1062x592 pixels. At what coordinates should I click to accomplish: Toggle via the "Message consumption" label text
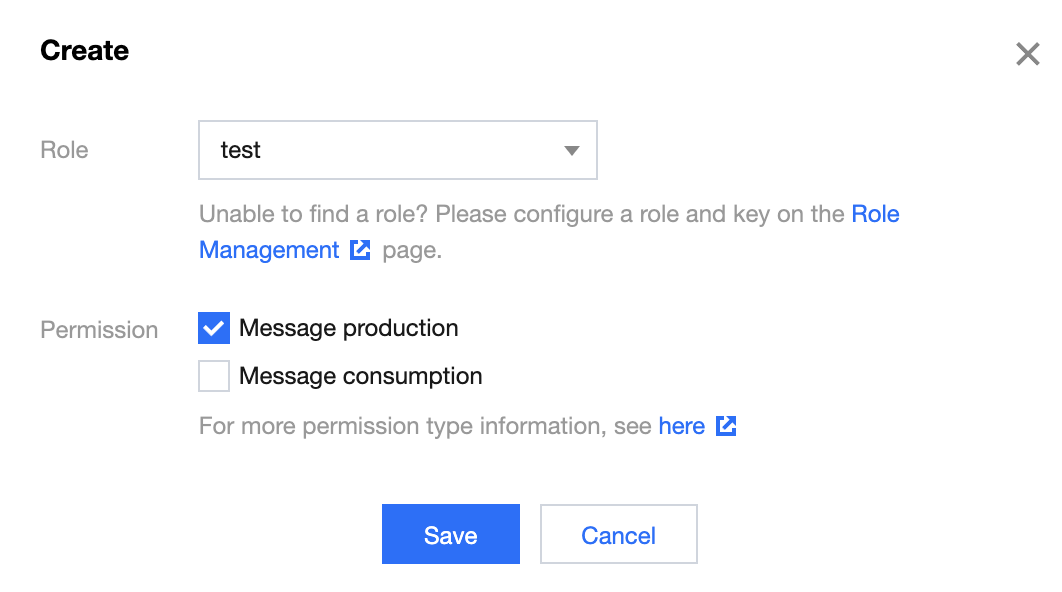coord(361,376)
